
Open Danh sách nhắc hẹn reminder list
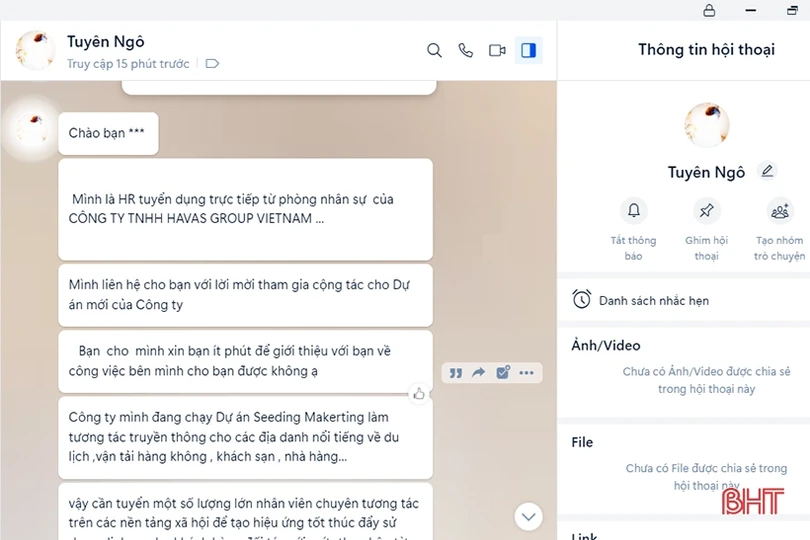tap(653, 300)
